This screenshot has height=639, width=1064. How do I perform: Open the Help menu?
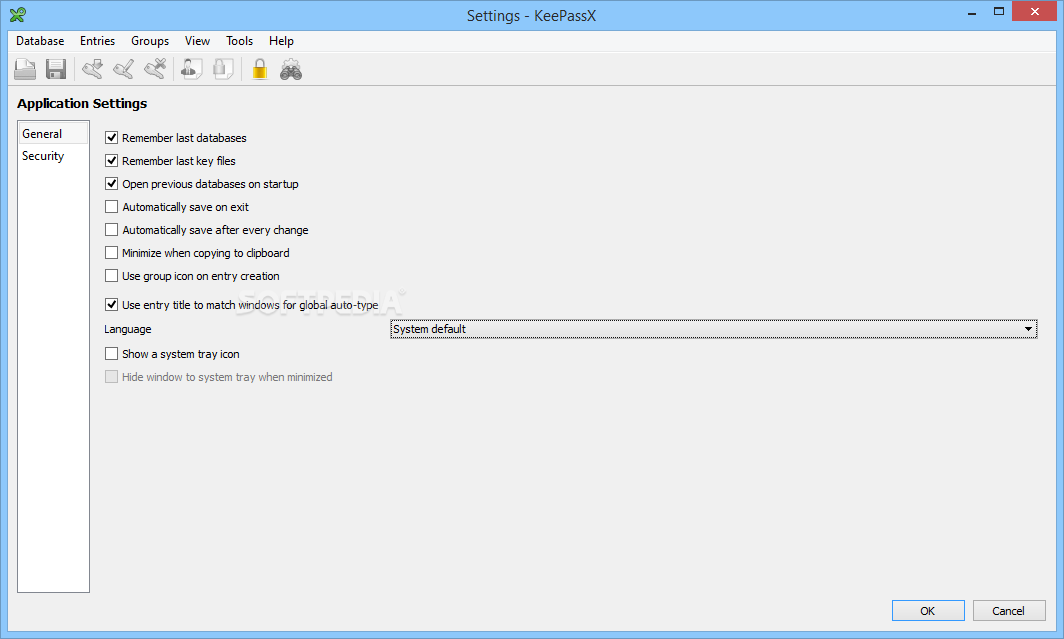click(x=281, y=41)
